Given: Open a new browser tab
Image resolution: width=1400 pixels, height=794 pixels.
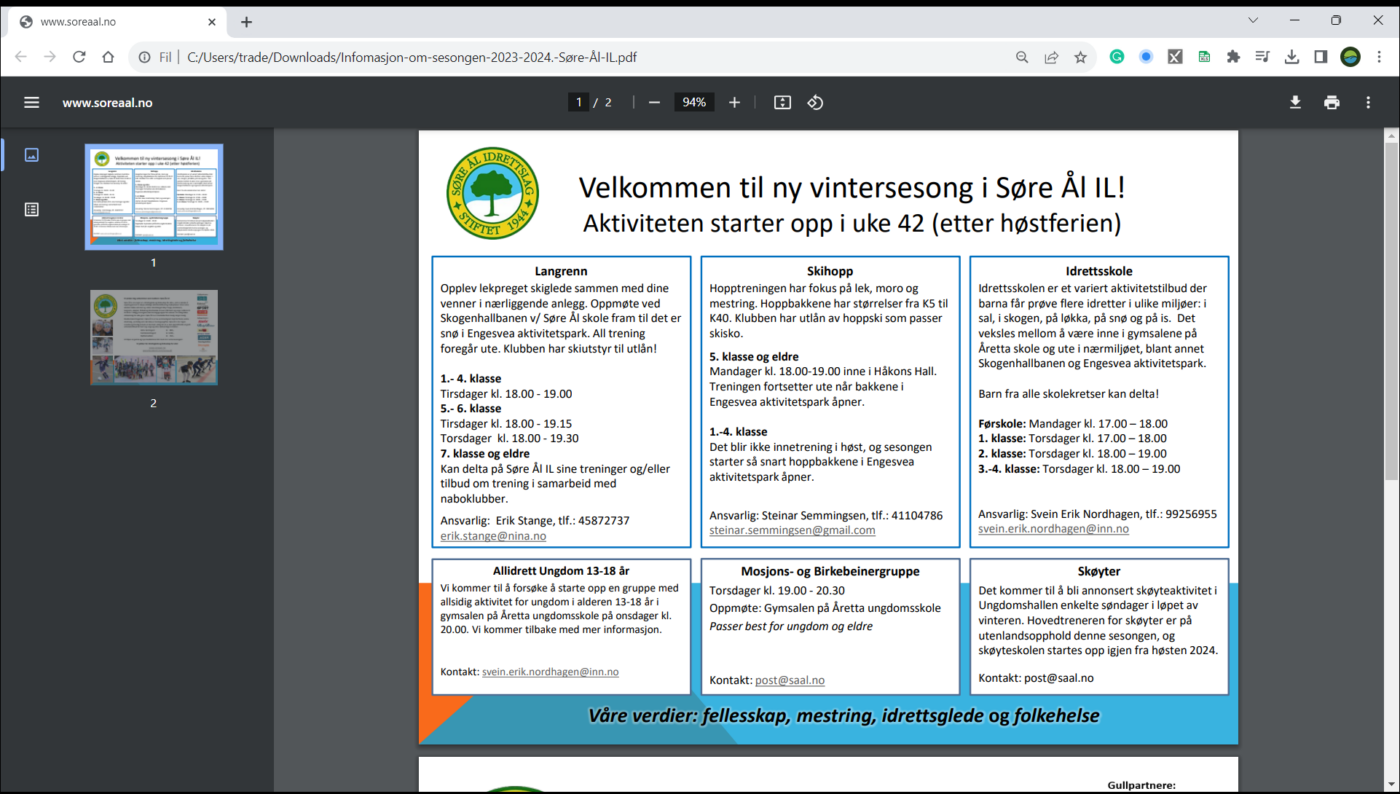Looking at the screenshot, I should [246, 22].
